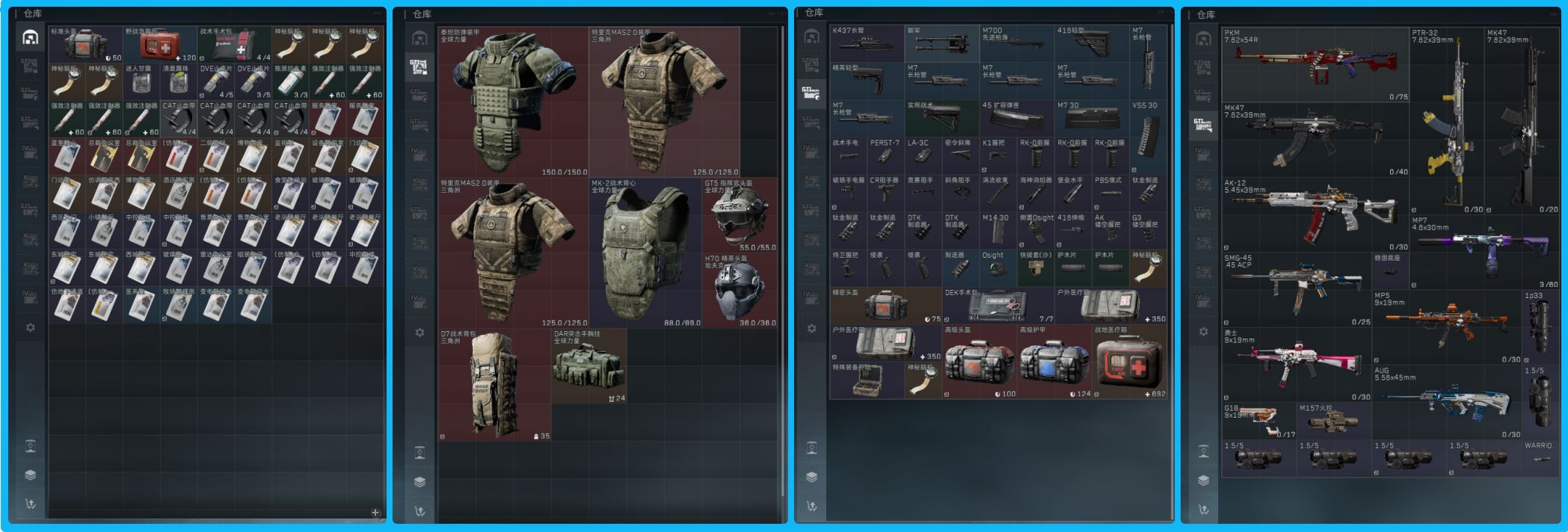
Task: Open the gear settings icon in weapons panel sidebar
Action: [1203, 331]
